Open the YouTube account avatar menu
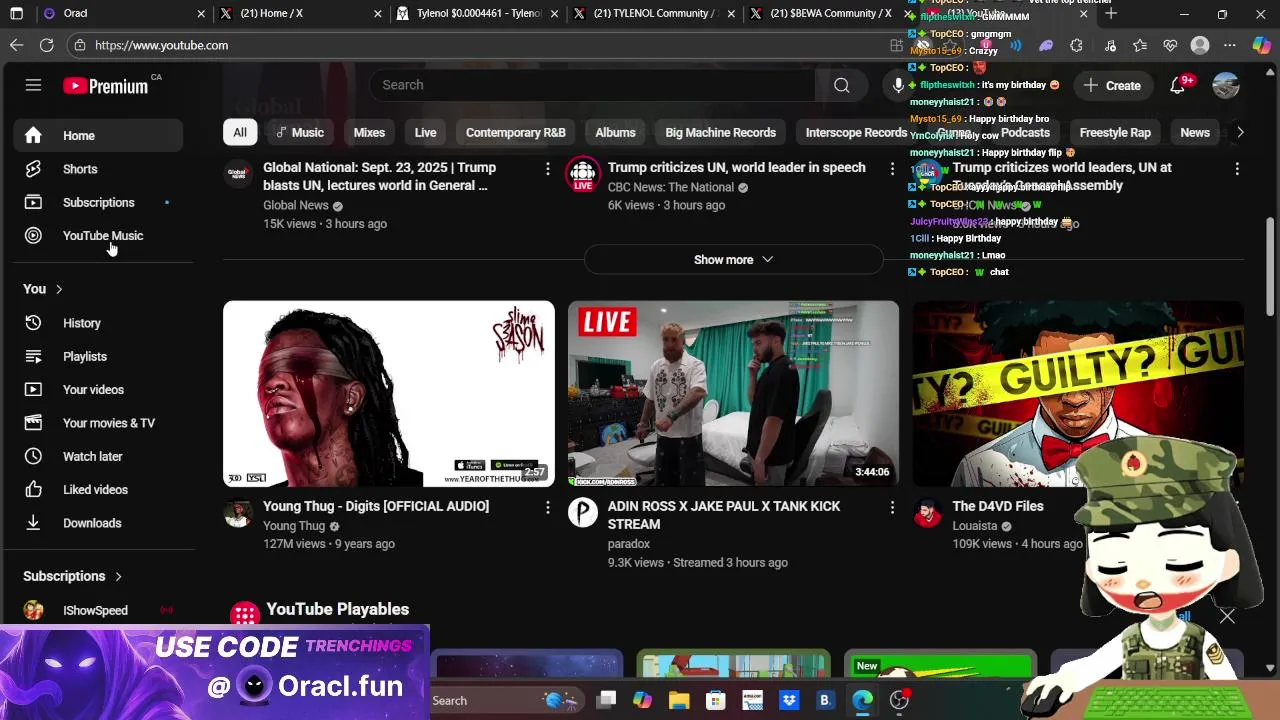Image resolution: width=1280 pixels, height=720 pixels. tap(1226, 85)
